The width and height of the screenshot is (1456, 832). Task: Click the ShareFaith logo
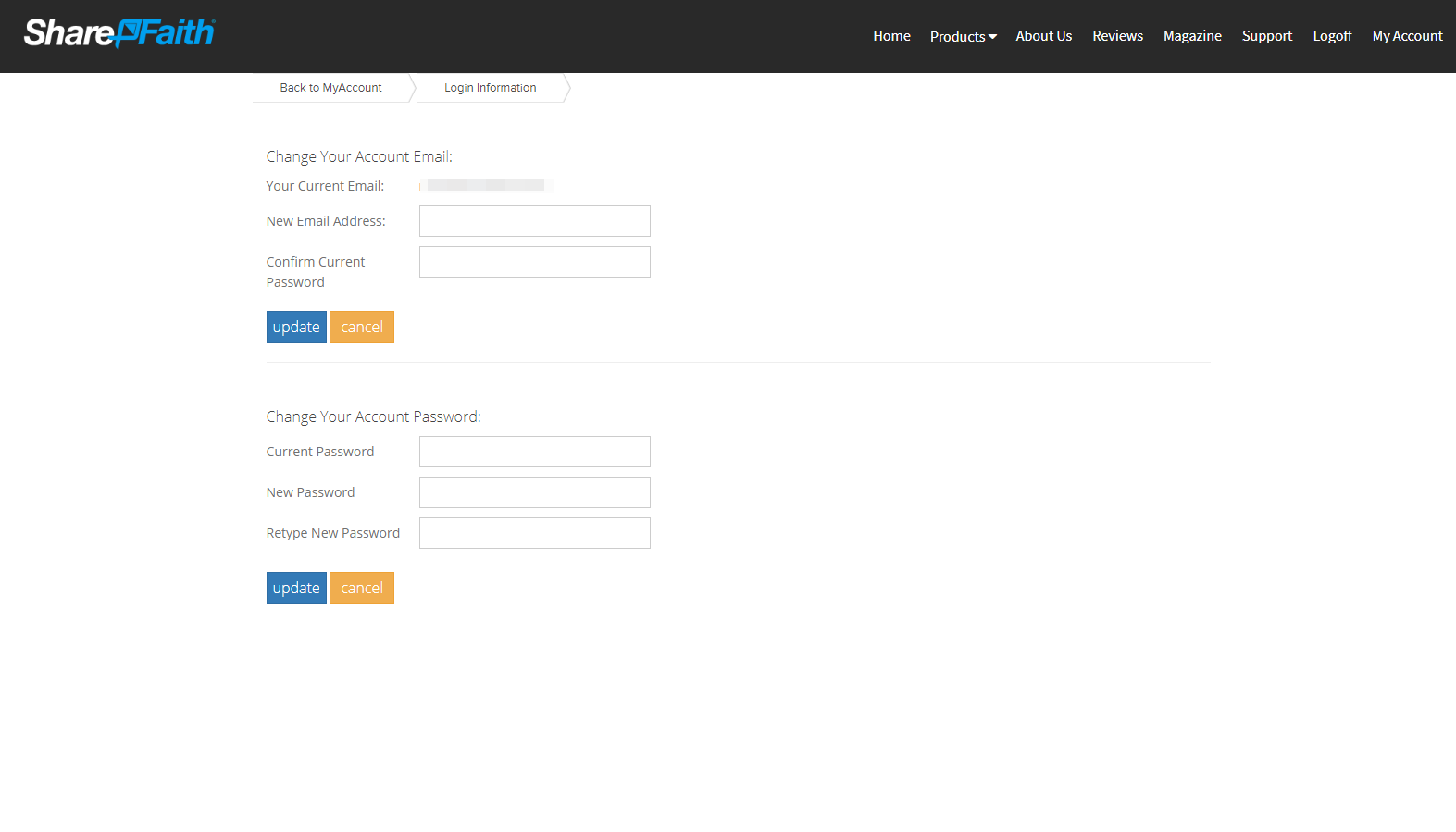(118, 33)
